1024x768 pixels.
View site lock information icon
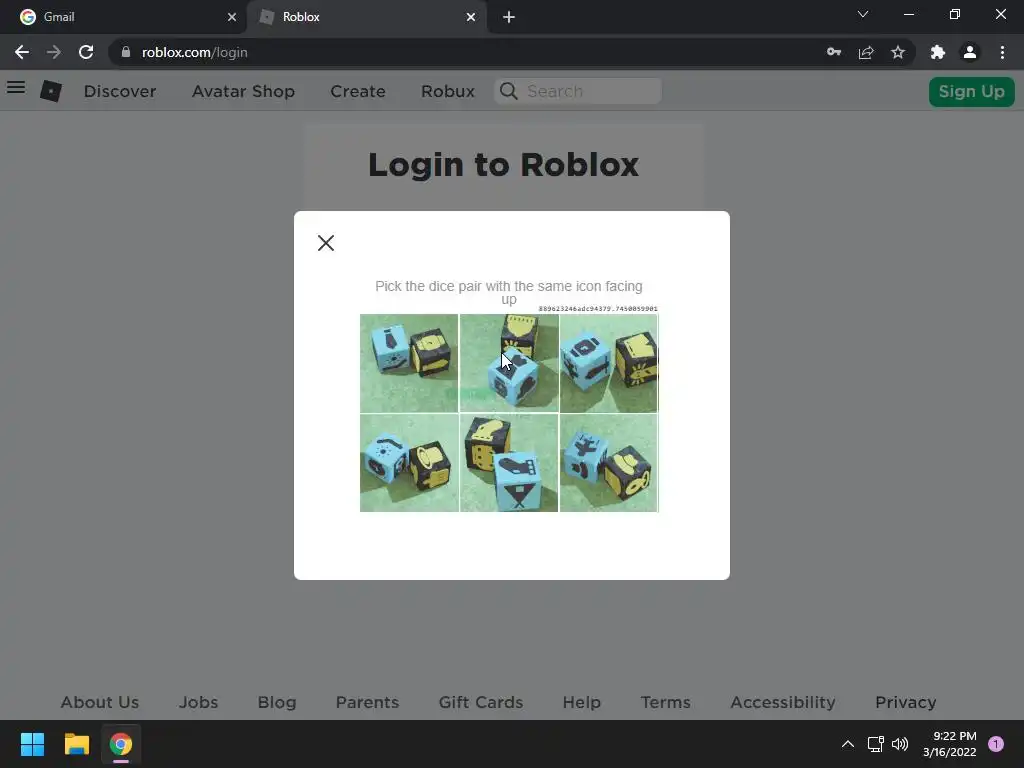[x=126, y=52]
